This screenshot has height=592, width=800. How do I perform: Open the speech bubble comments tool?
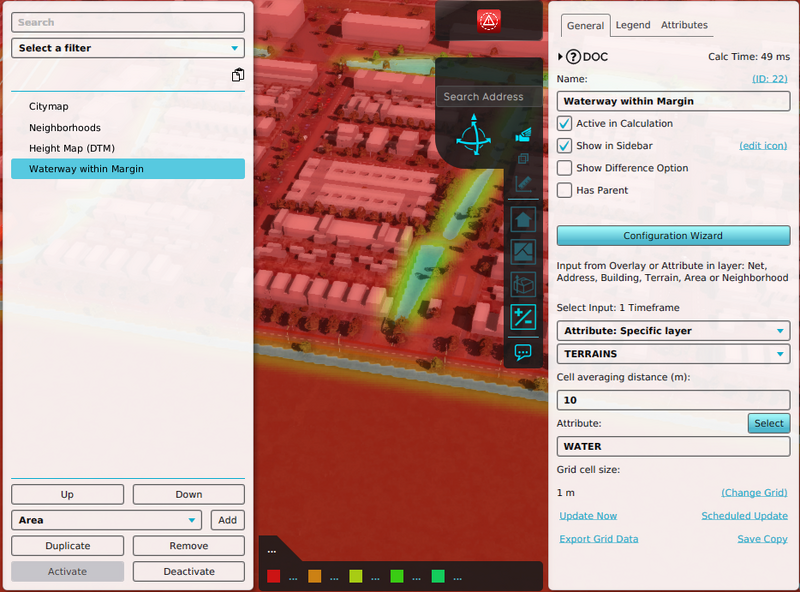522,352
